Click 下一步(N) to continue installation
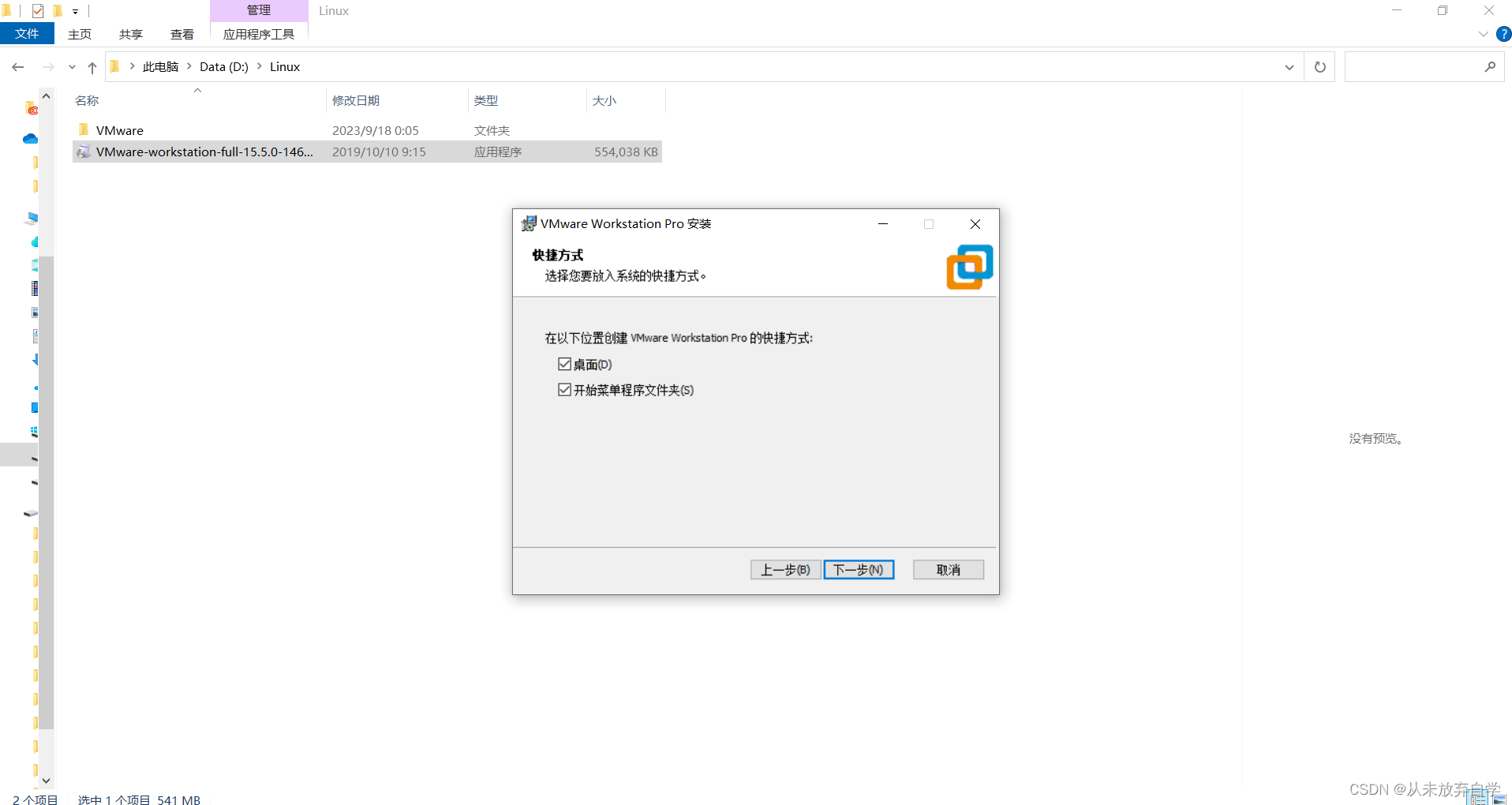 click(x=859, y=570)
